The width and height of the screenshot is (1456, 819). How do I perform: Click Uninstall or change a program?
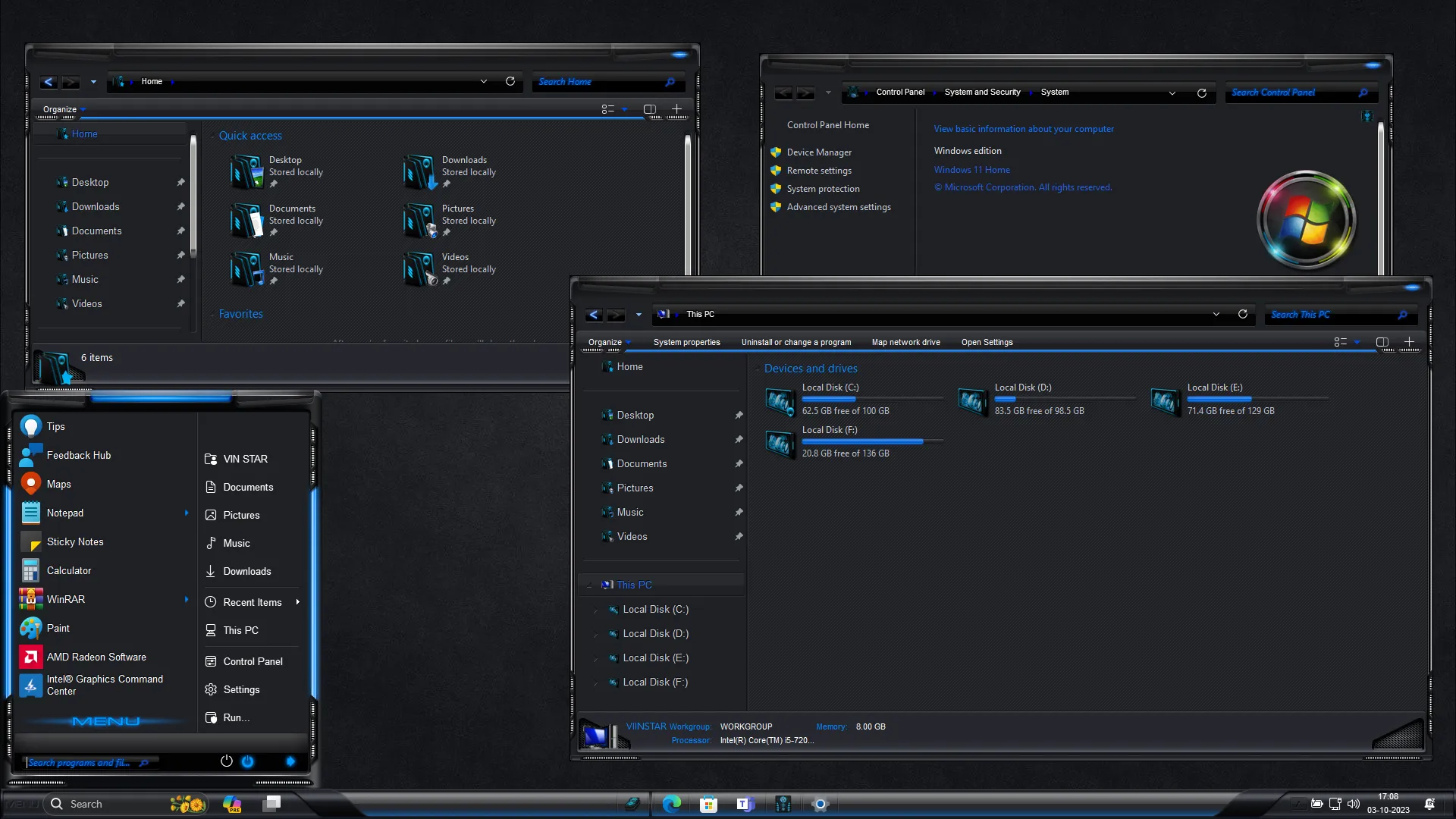796,342
